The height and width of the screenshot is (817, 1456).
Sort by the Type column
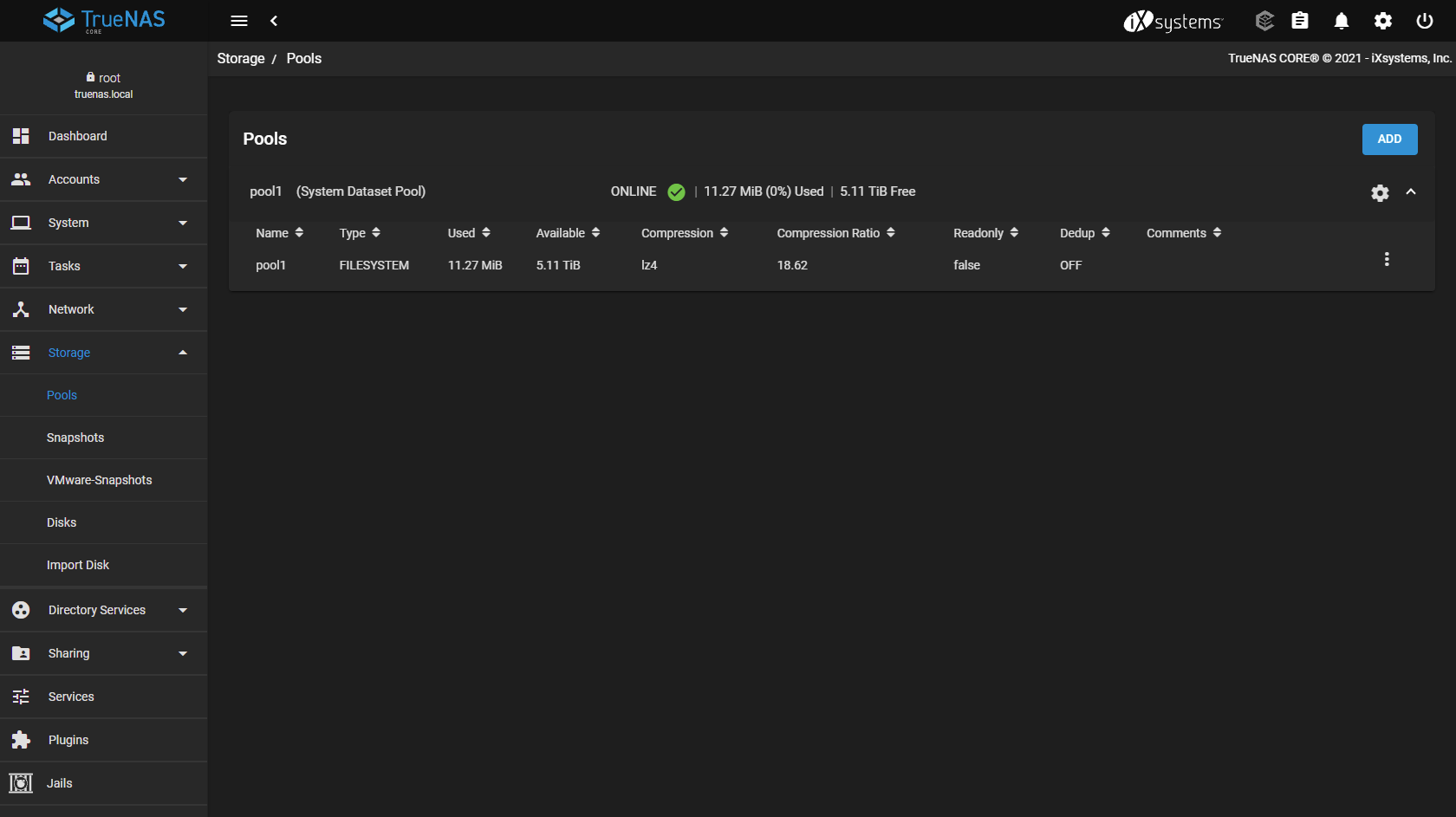coord(360,233)
